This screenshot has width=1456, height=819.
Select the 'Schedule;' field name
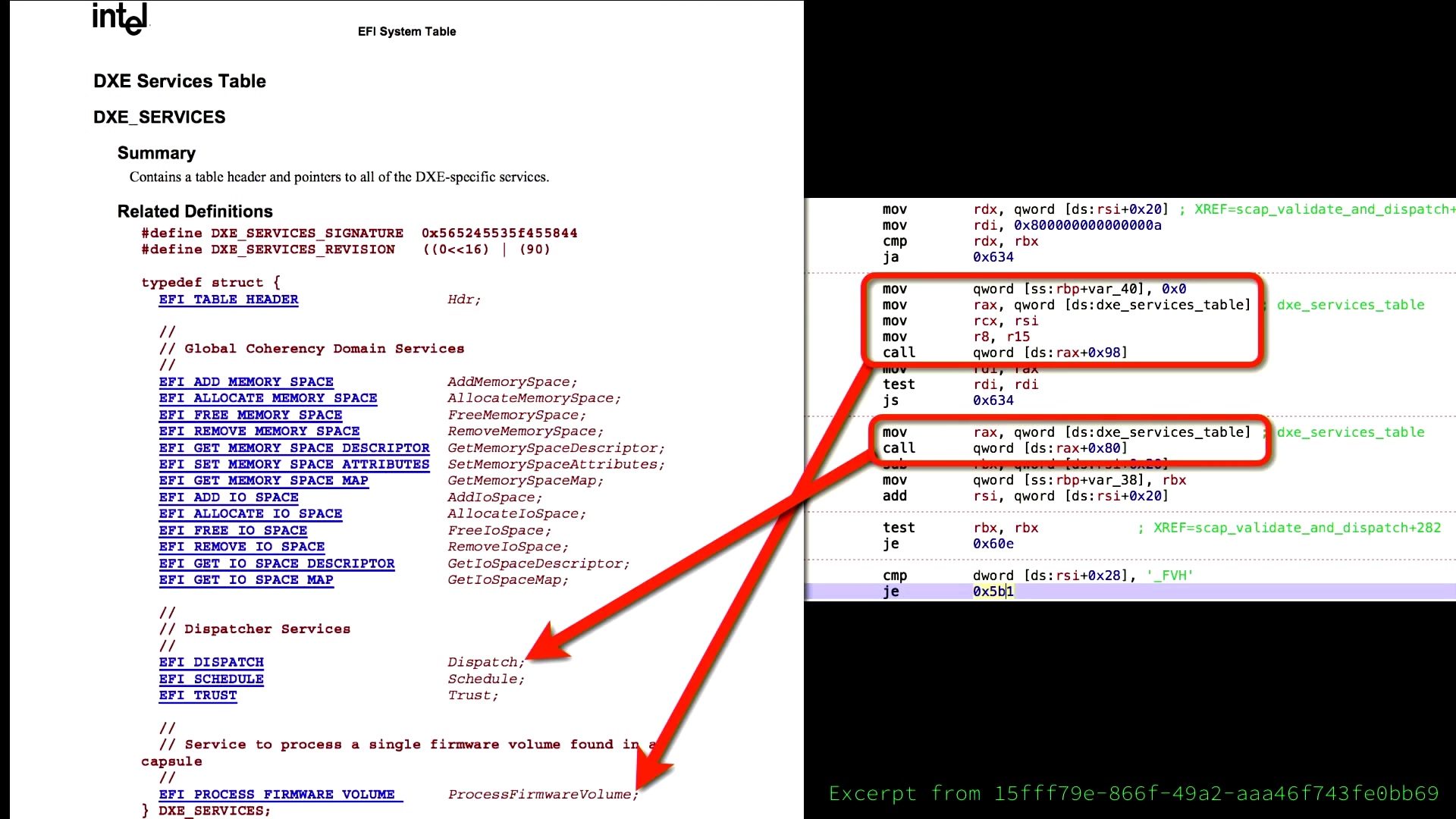pyautogui.click(x=486, y=679)
